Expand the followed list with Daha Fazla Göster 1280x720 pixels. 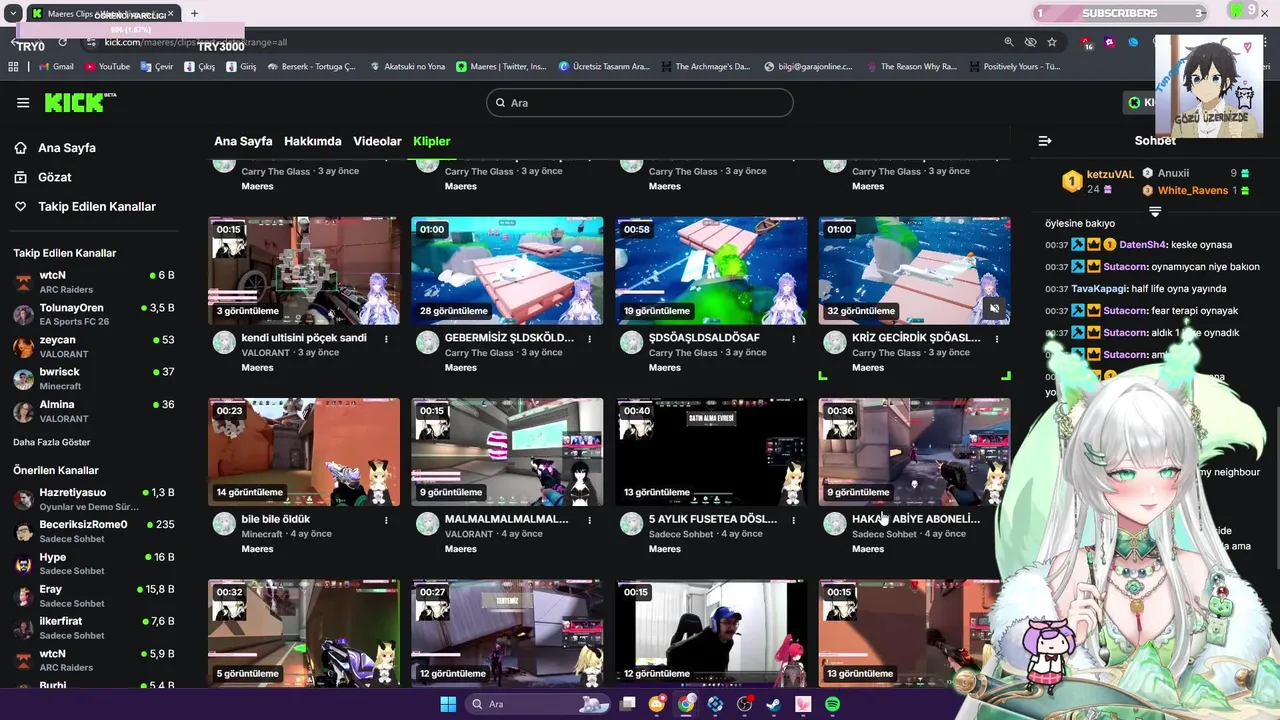click(x=51, y=442)
